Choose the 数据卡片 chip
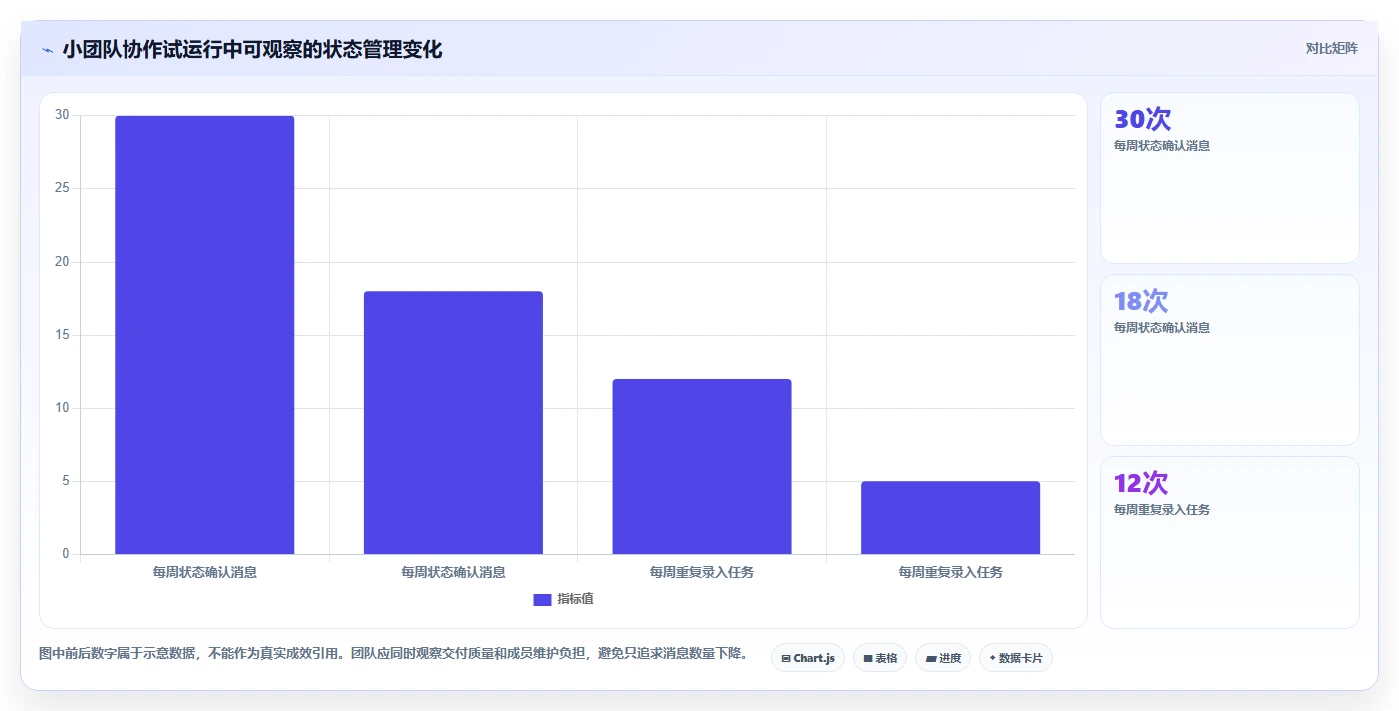Screen dimensions: 1399x711 click(1016, 658)
